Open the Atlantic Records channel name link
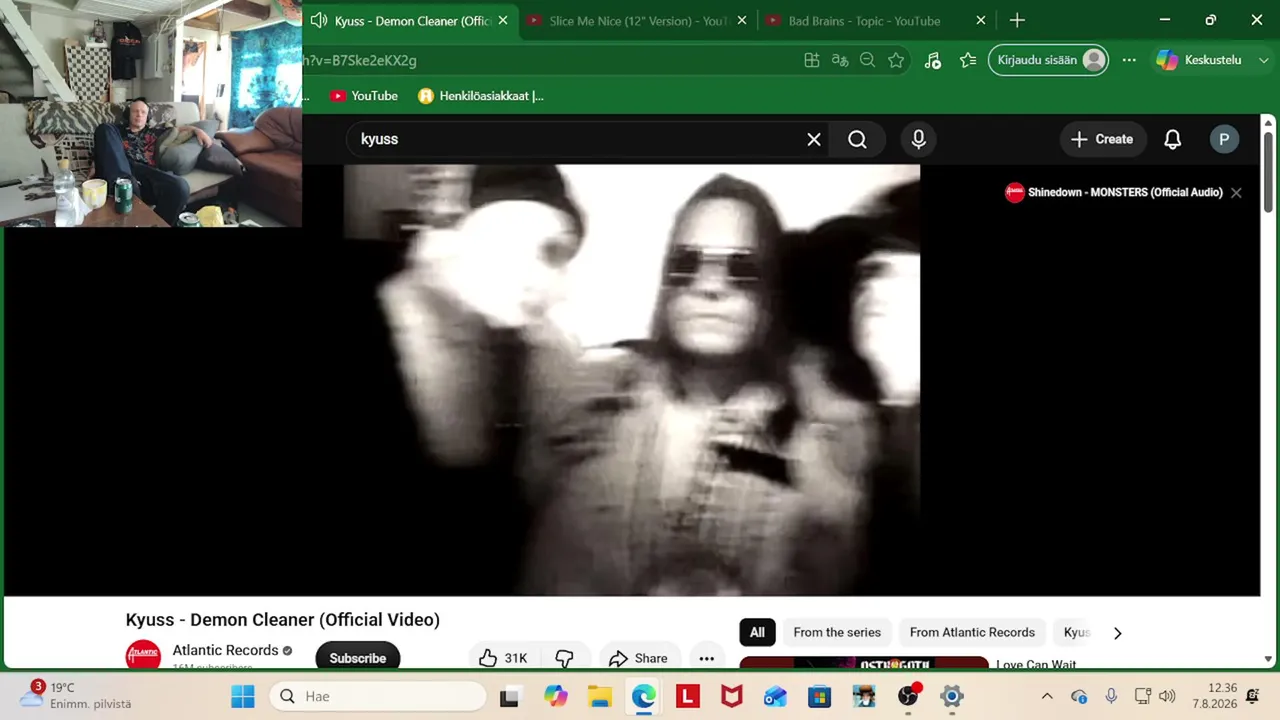Image resolution: width=1280 pixels, height=720 pixels. point(225,650)
